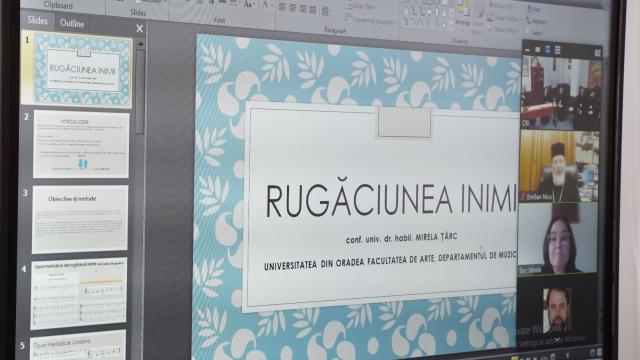640x360 pixels.
Task: Click the Center alignment paragraph icon
Action: (292, 8)
